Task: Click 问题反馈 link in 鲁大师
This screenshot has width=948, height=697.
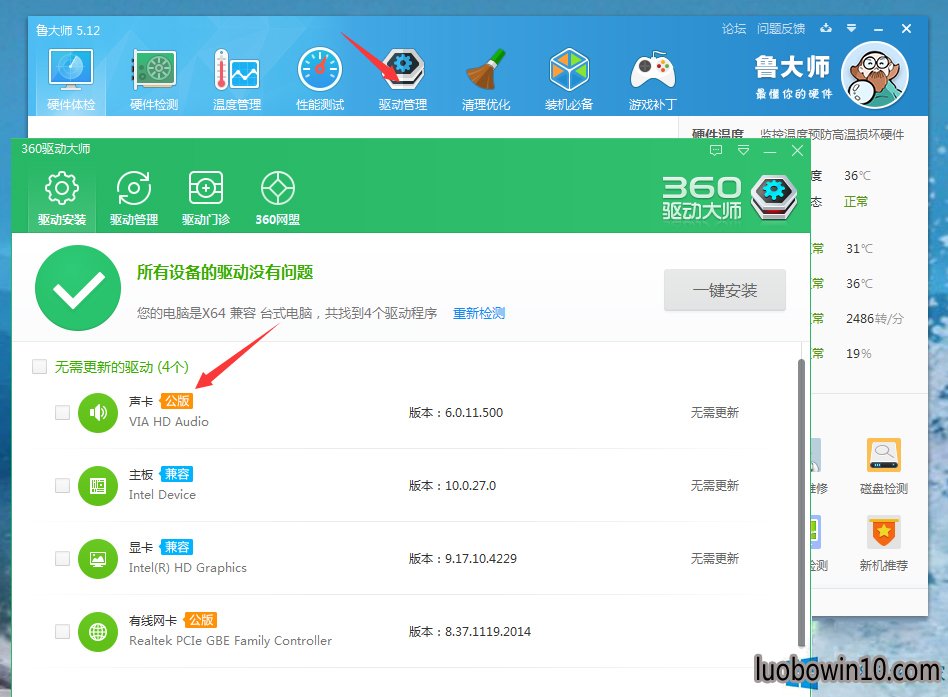Action: [x=781, y=28]
